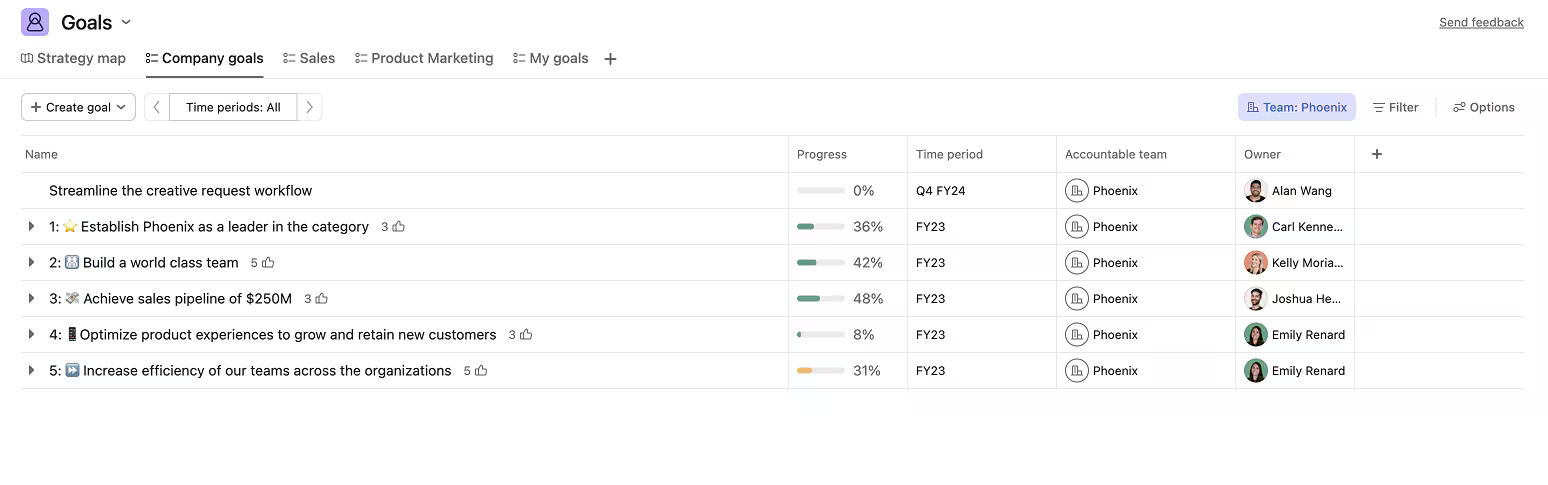This screenshot has width=1548, height=485.
Task: Click the 48% progress bar for goal 3
Action: 820,299
